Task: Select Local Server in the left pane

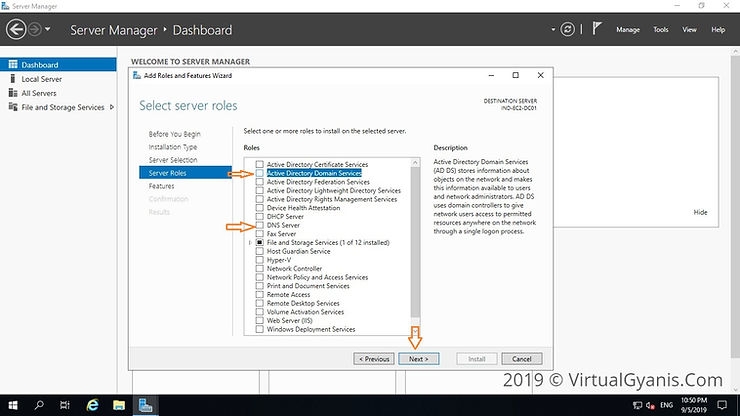Action: (42, 79)
